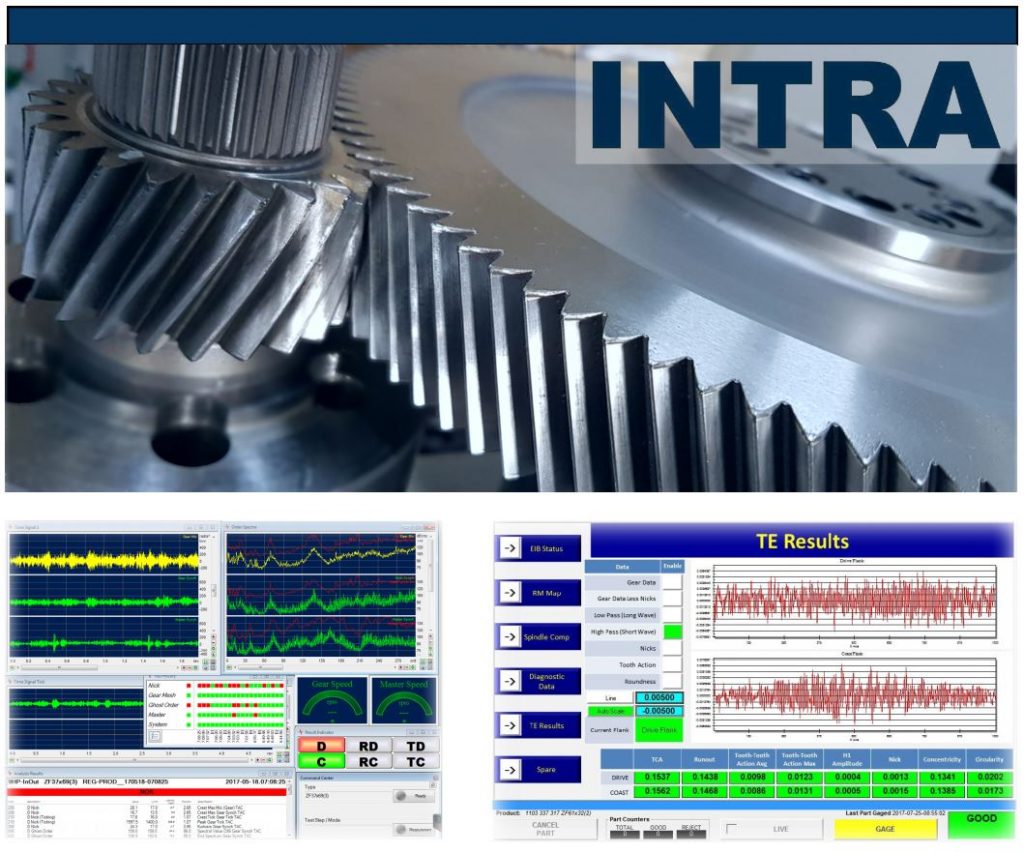Click the green Drive Flank button
This screenshot has height=853, width=1024.
point(659,730)
